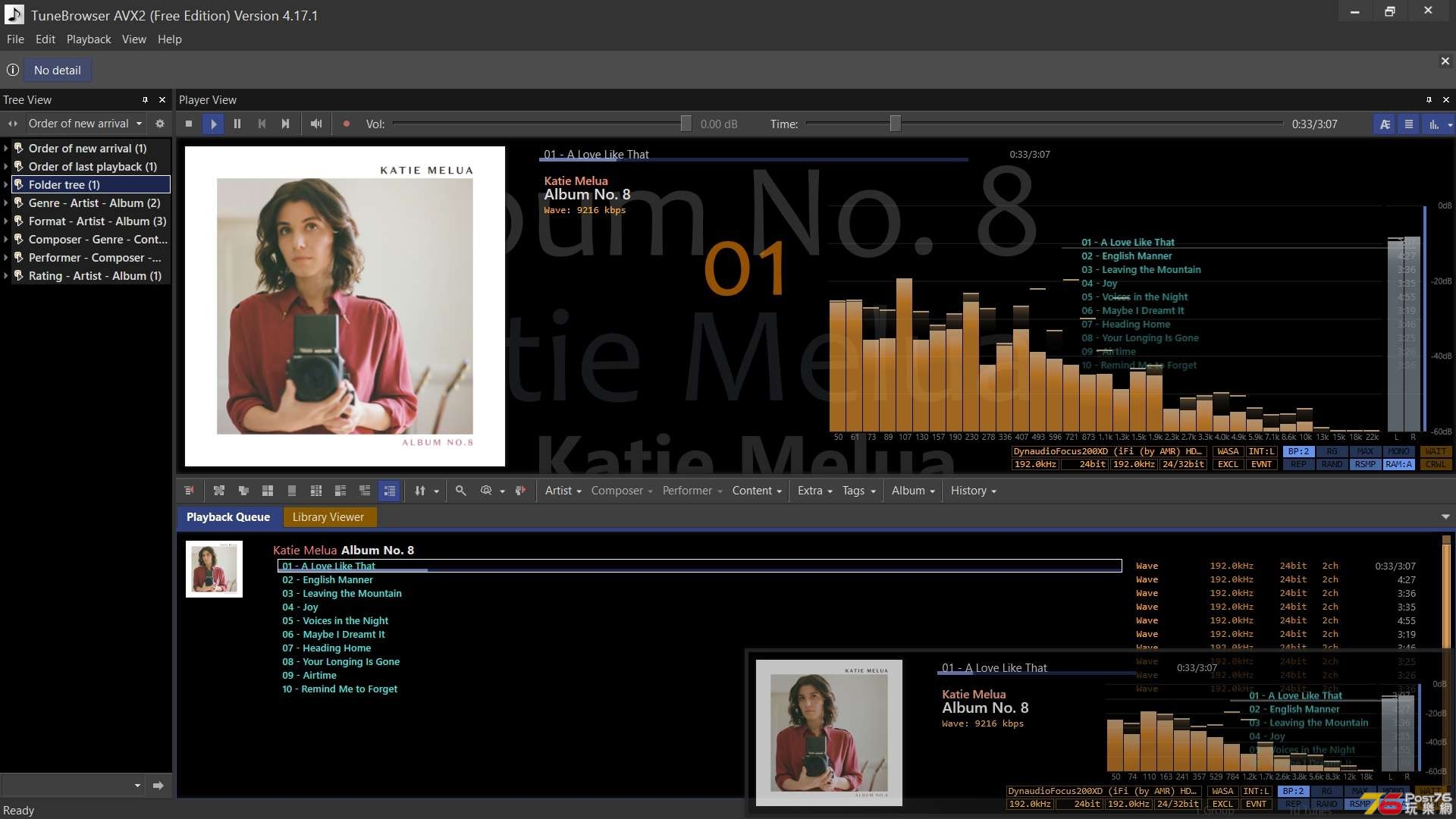This screenshot has height=819, width=1456.
Task: Toggle the text display icon in player toolbar
Action: 1385,124
